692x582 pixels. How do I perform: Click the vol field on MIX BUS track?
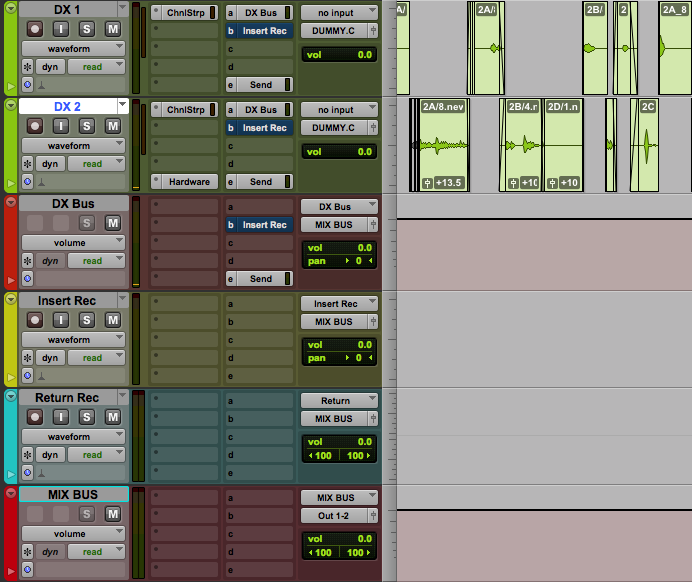tap(340, 539)
